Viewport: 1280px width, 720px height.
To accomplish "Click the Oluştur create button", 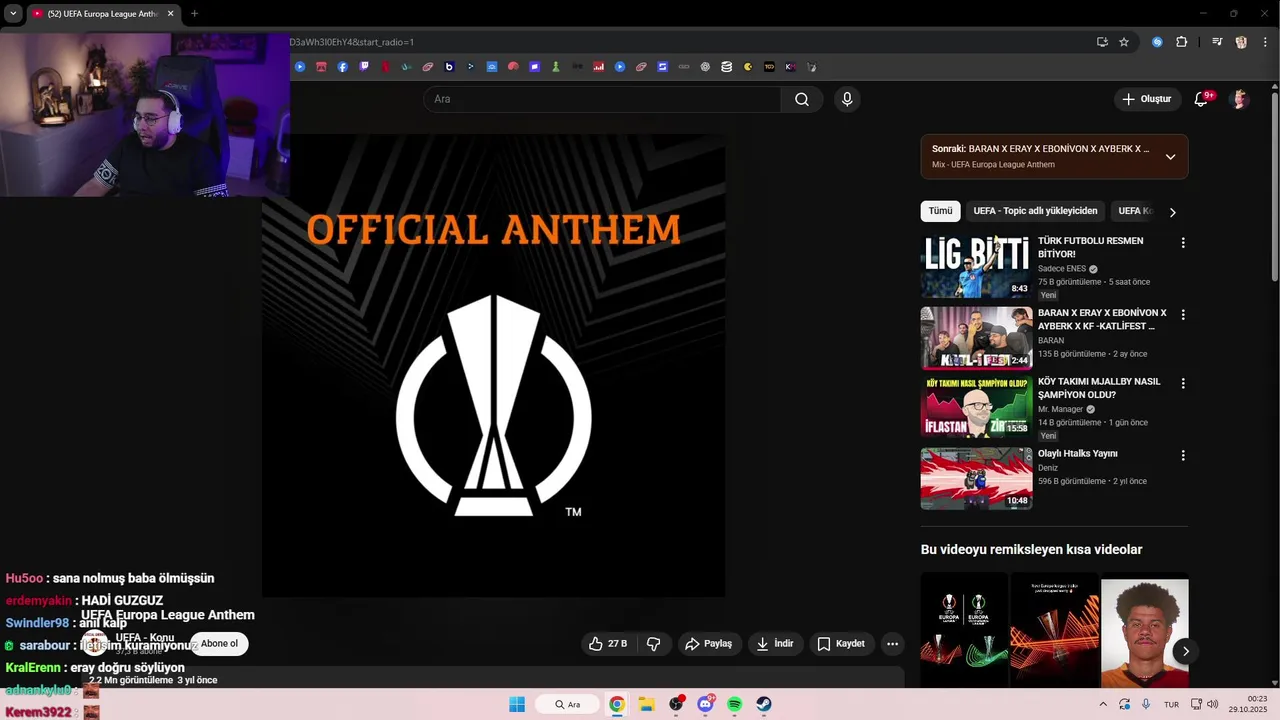I will 1146,99.
